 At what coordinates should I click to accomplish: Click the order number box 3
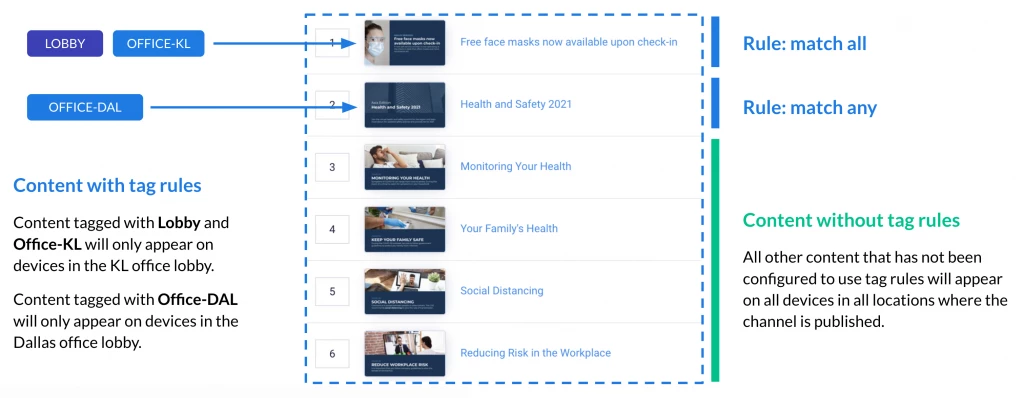tap(332, 167)
